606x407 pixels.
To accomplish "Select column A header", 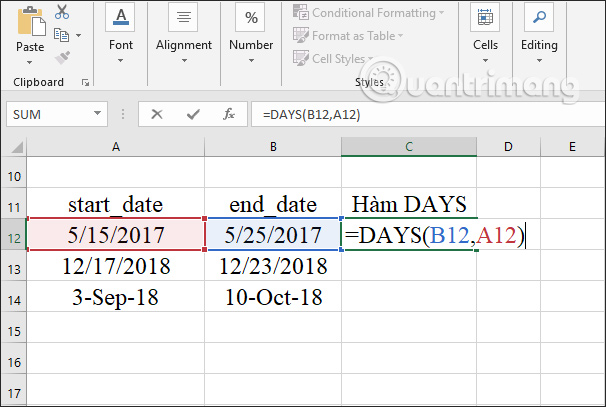I will pos(116,147).
